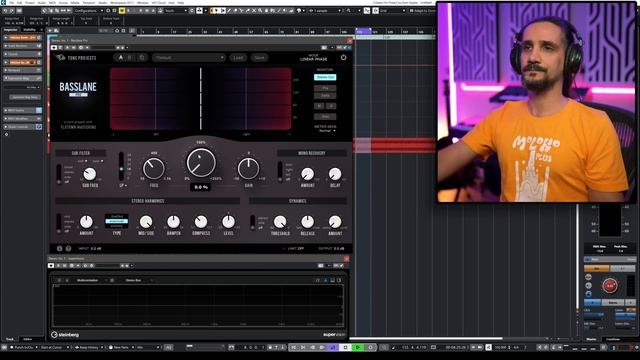Switch to the Inspector tab
Image resolution: width=640 pixels, height=360 pixels.
point(11,29)
